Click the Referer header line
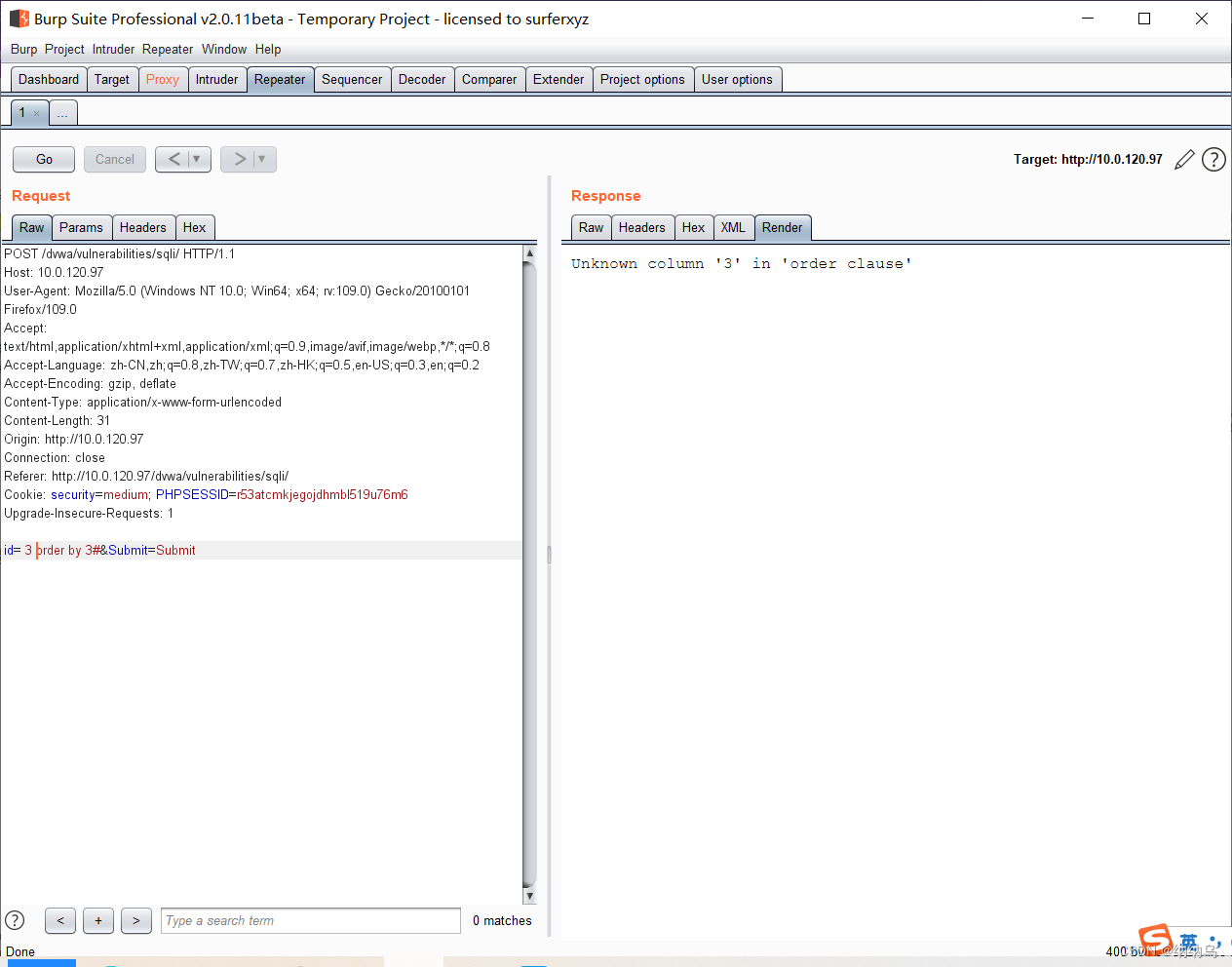This screenshot has width=1232, height=967. [146, 477]
